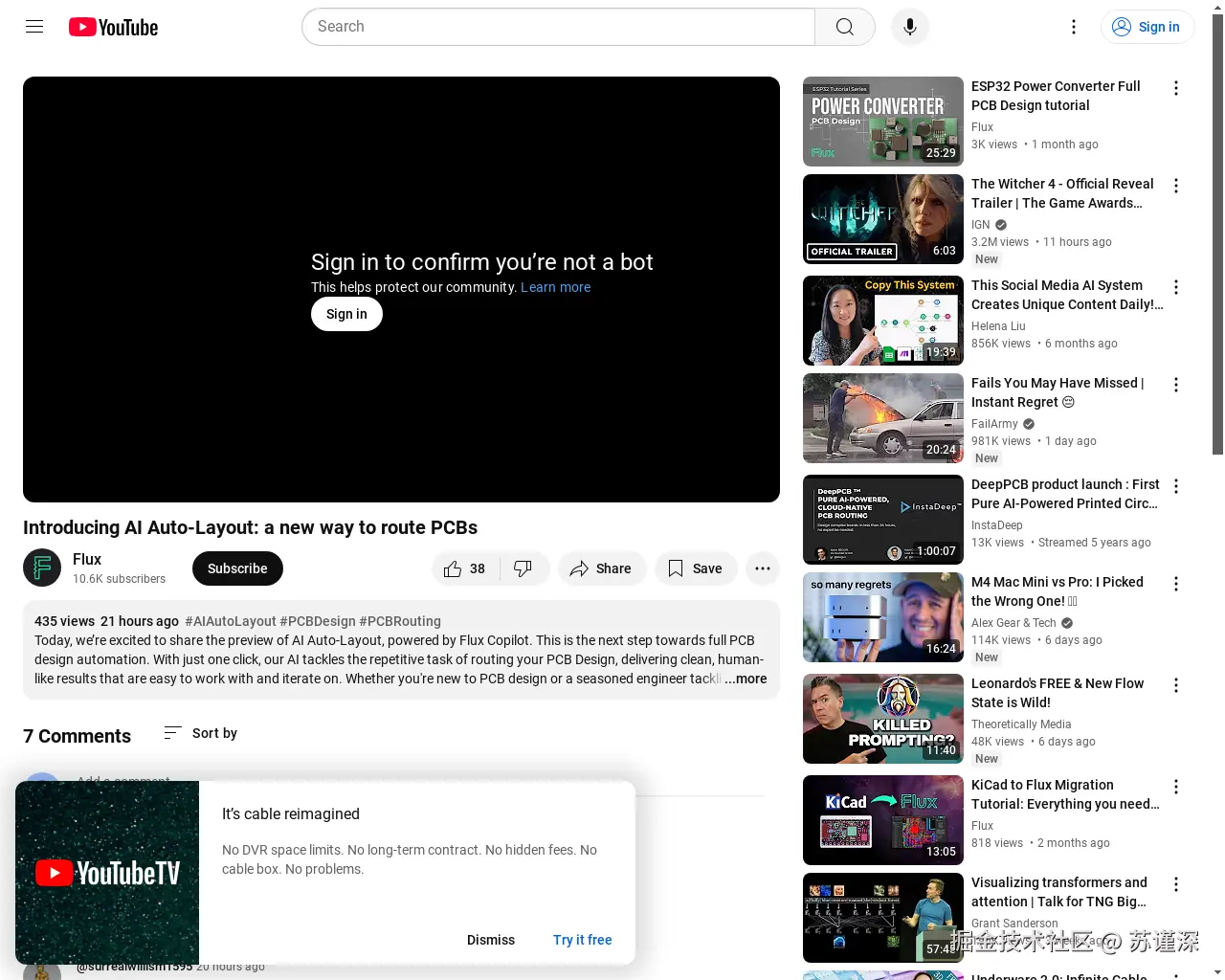This screenshot has height=980, width=1225.
Task: Click the video title text
Action: click(x=250, y=527)
